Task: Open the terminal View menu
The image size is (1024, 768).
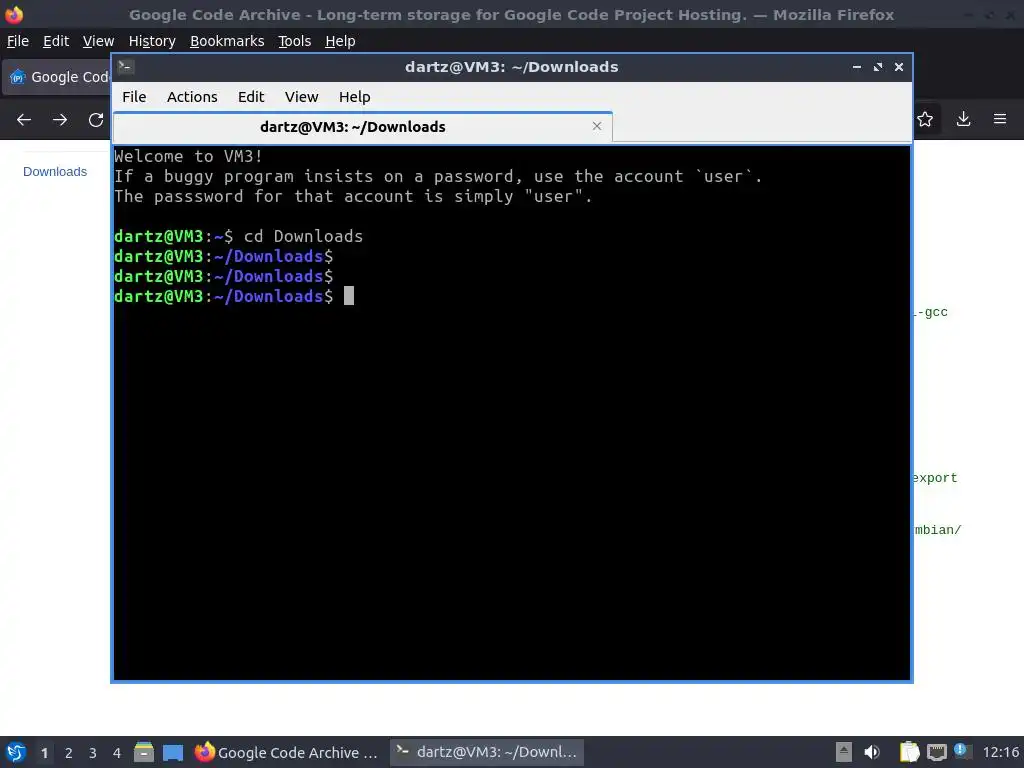Action: [301, 97]
